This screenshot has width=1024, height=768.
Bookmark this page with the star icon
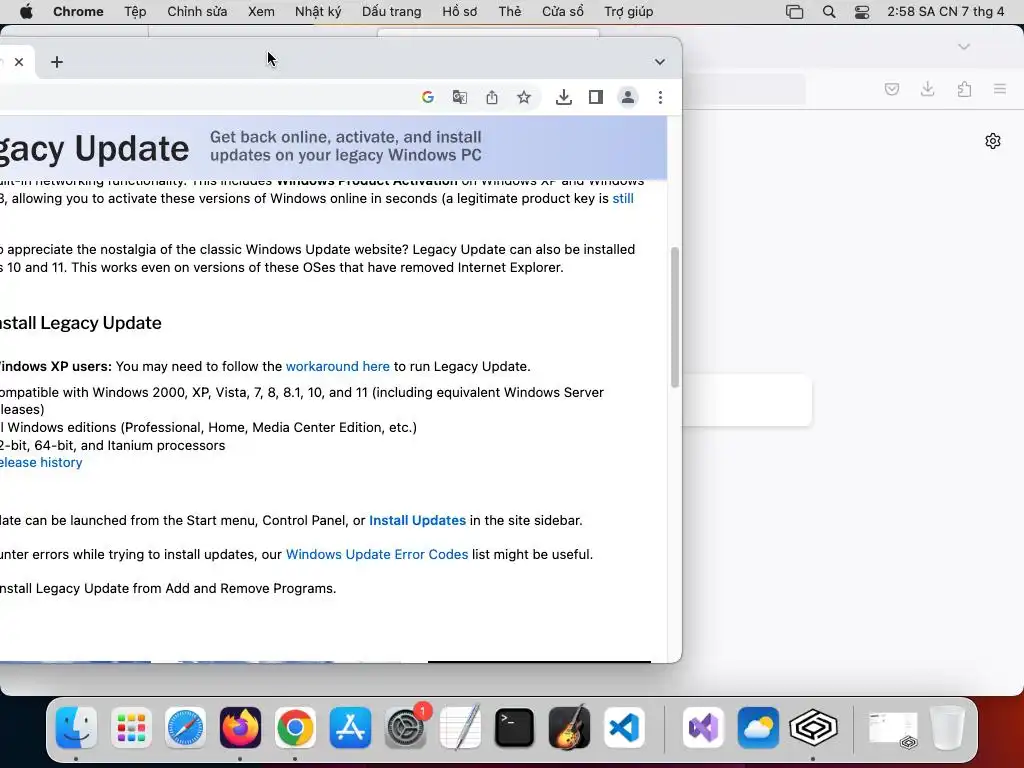click(x=524, y=97)
